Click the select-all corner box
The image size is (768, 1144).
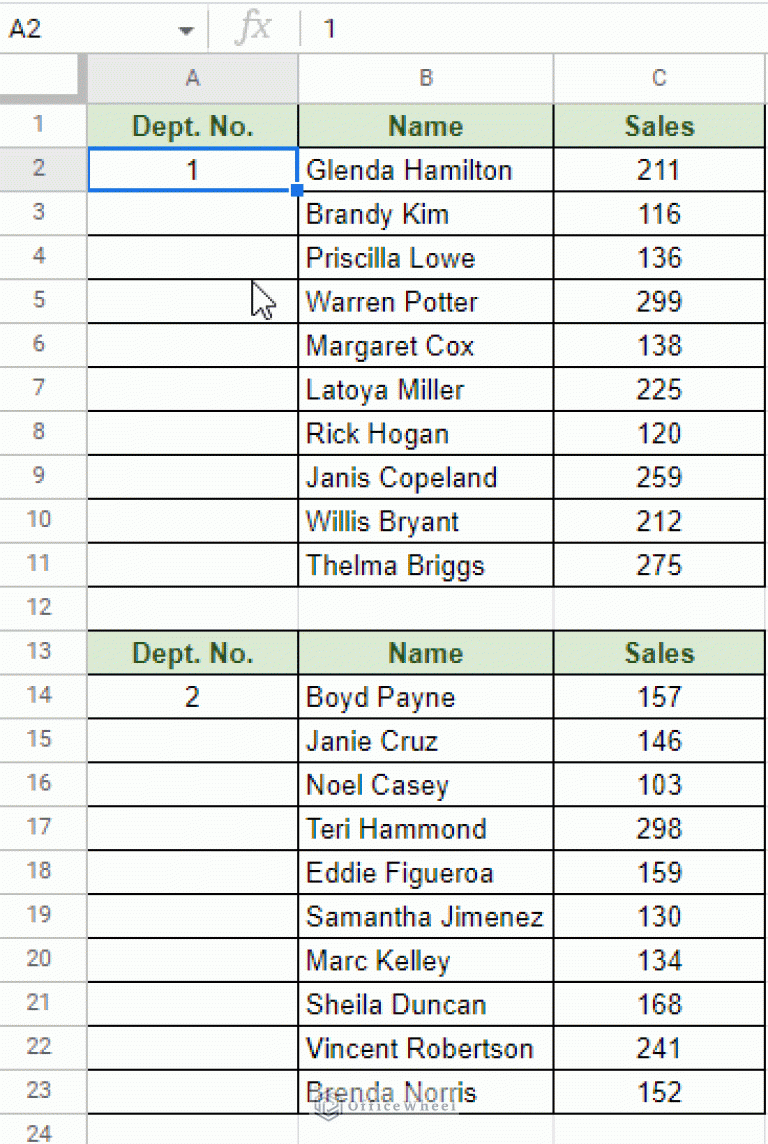click(43, 78)
